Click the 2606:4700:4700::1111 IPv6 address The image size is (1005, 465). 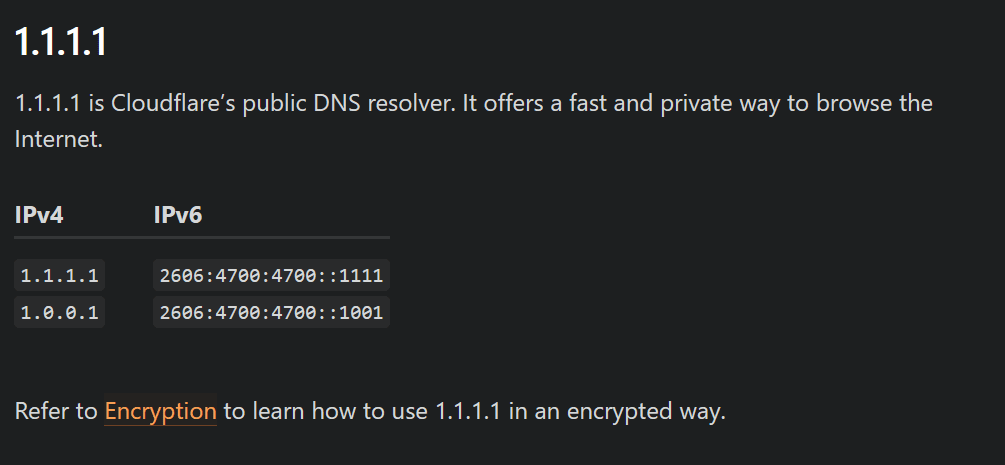coord(271,275)
